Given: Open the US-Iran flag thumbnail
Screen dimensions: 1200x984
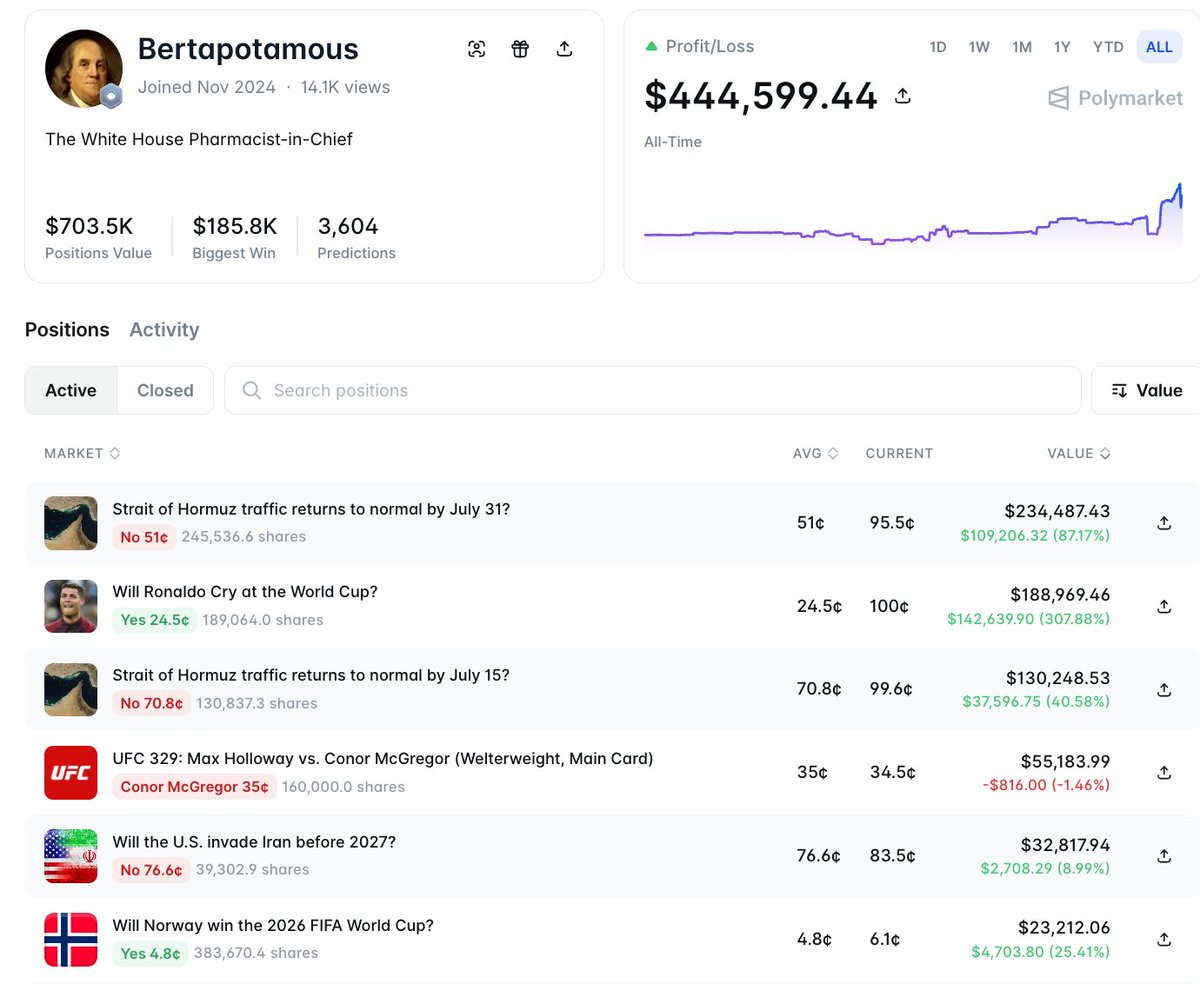Looking at the screenshot, I should coord(71,856).
